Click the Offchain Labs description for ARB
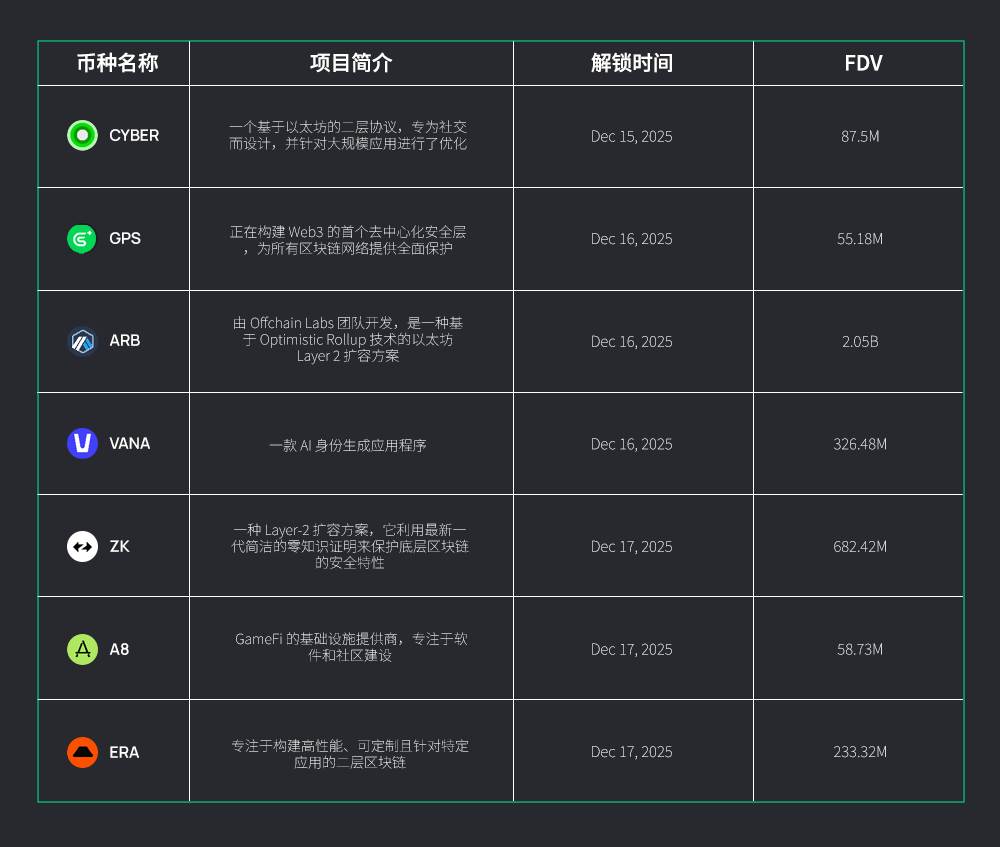This screenshot has width=1000, height=847. pyautogui.click(x=348, y=340)
